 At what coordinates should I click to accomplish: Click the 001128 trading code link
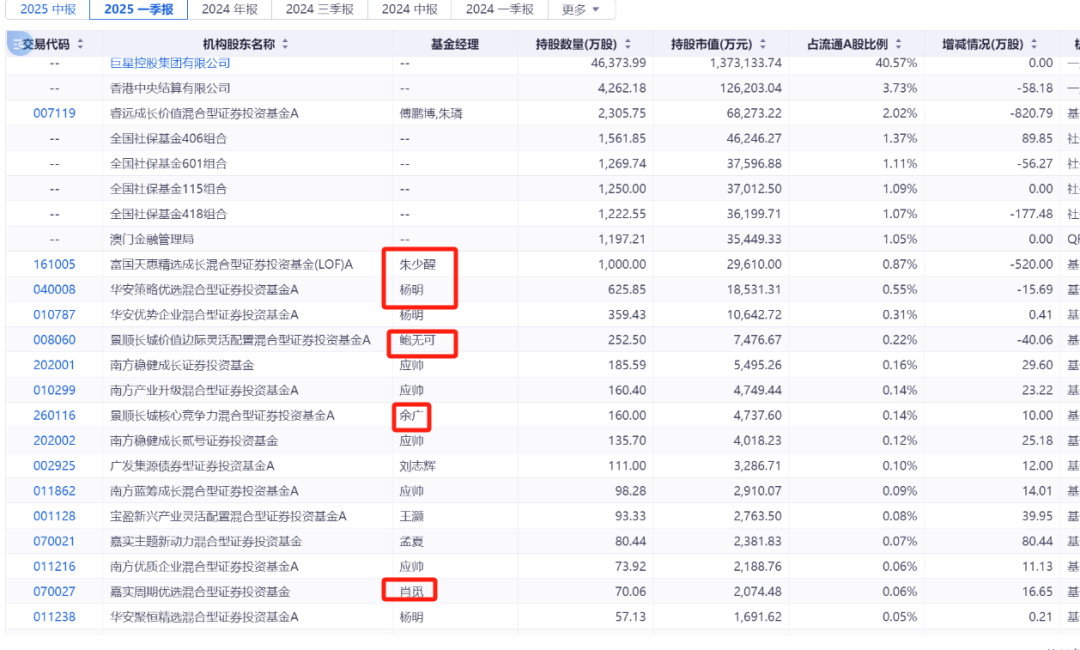coord(54,516)
